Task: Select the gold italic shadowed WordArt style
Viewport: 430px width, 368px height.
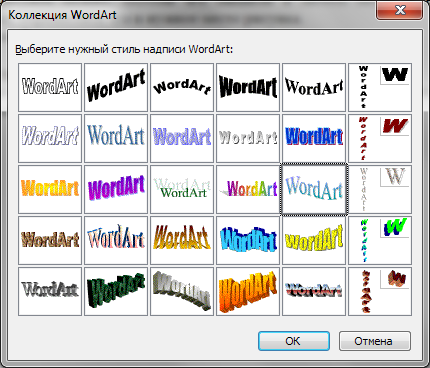Action: pyautogui.click(x=182, y=240)
